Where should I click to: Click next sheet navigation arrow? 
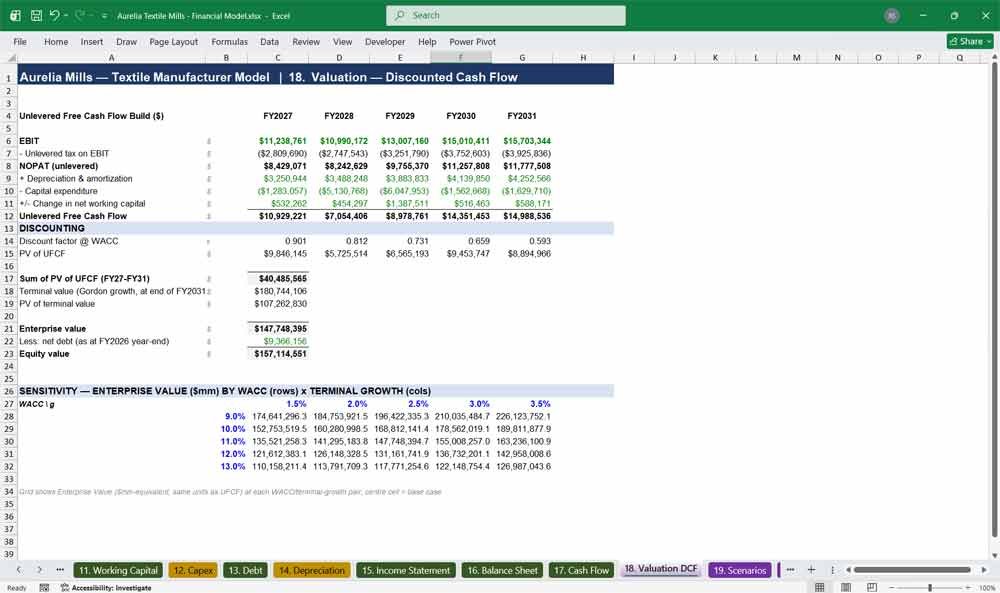pos(40,570)
